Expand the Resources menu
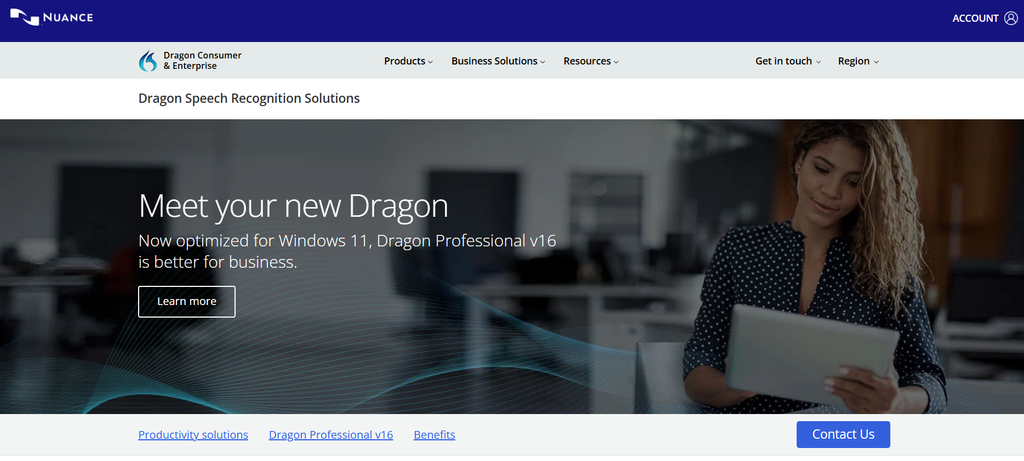This screenshot has height=461, width=1024. pyautogui.click(x=591, y=61)
